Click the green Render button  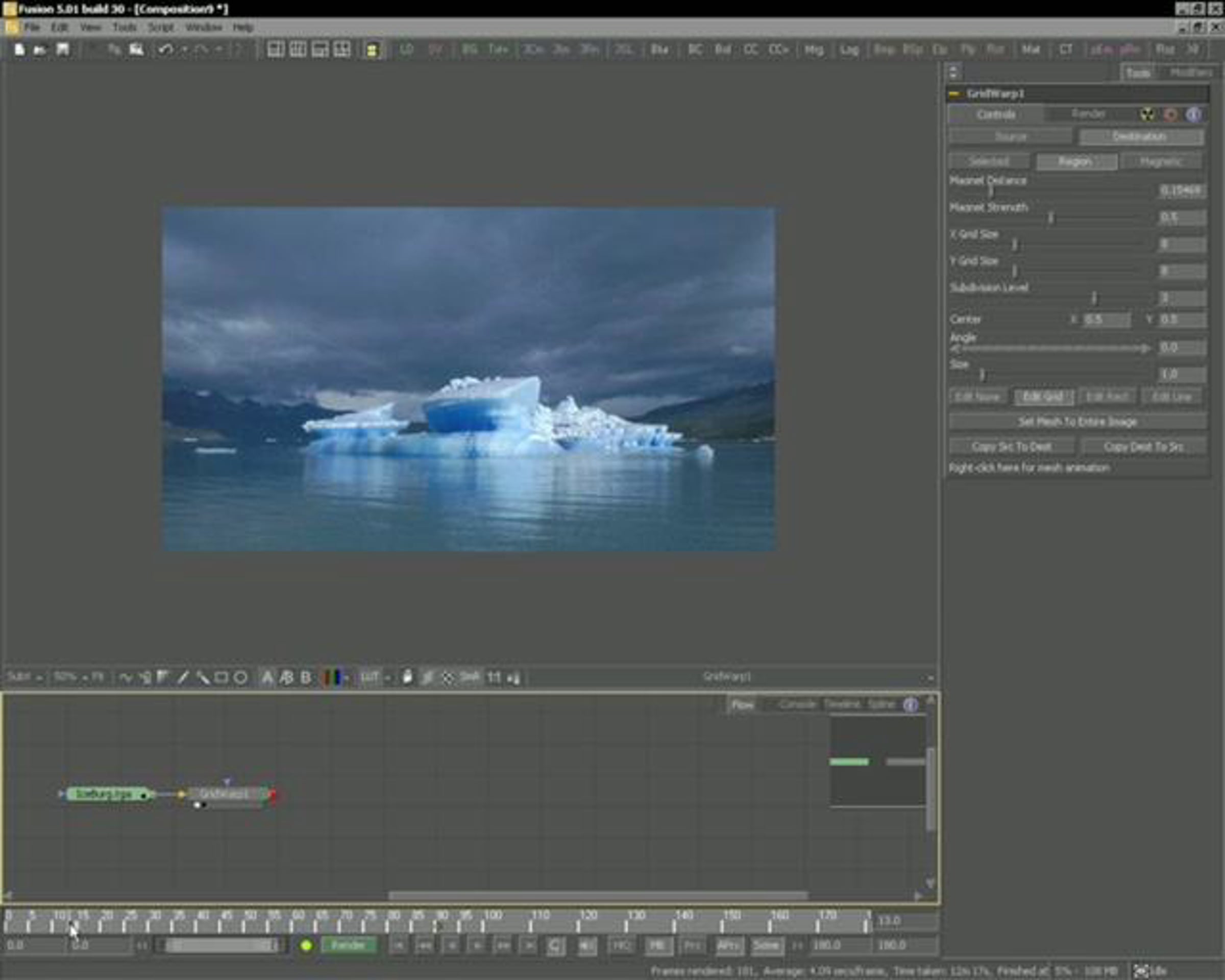(348, 945)
